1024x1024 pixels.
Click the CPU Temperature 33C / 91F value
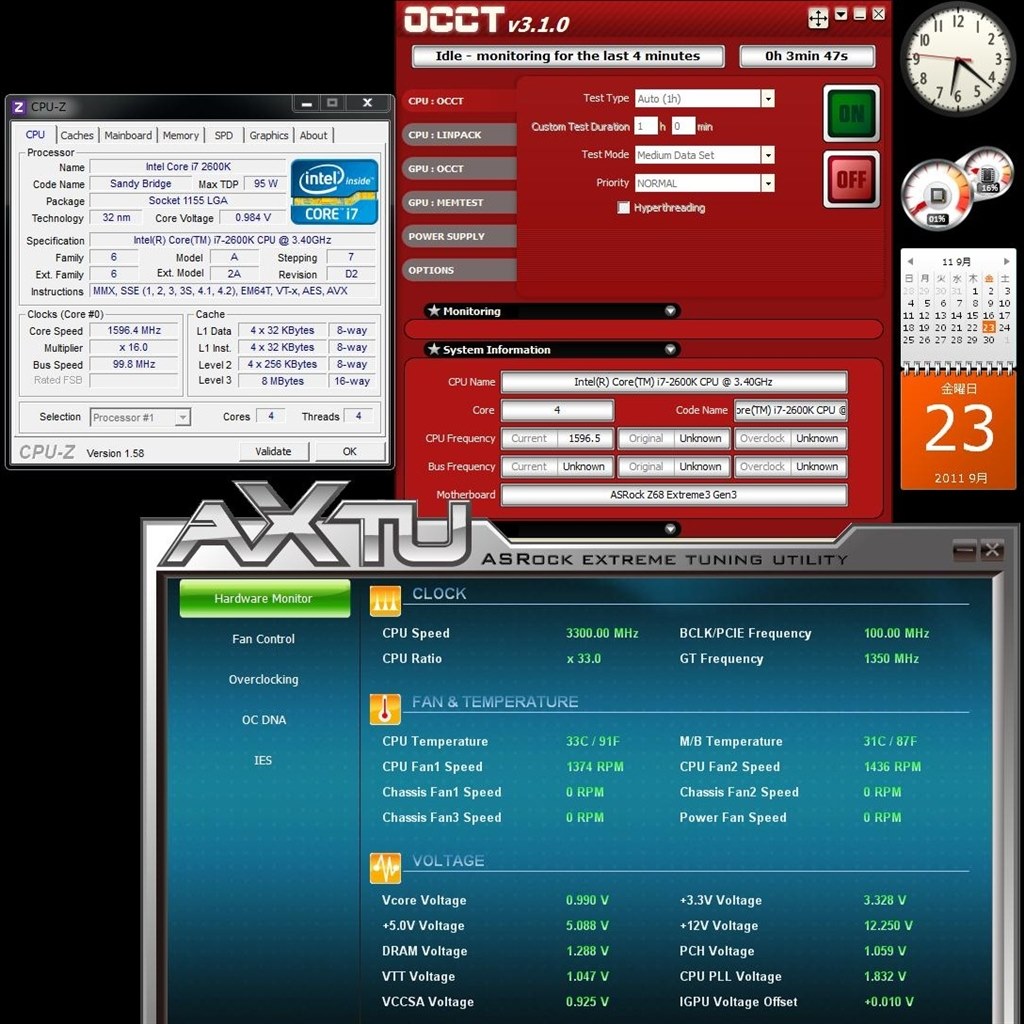[592, 741]
